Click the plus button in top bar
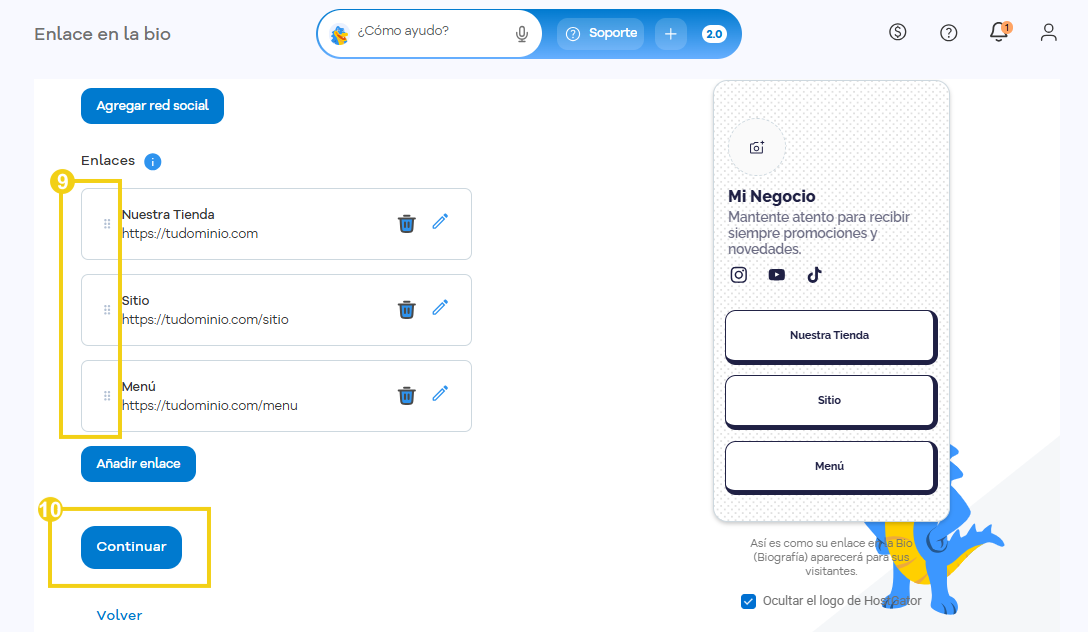 670,33
